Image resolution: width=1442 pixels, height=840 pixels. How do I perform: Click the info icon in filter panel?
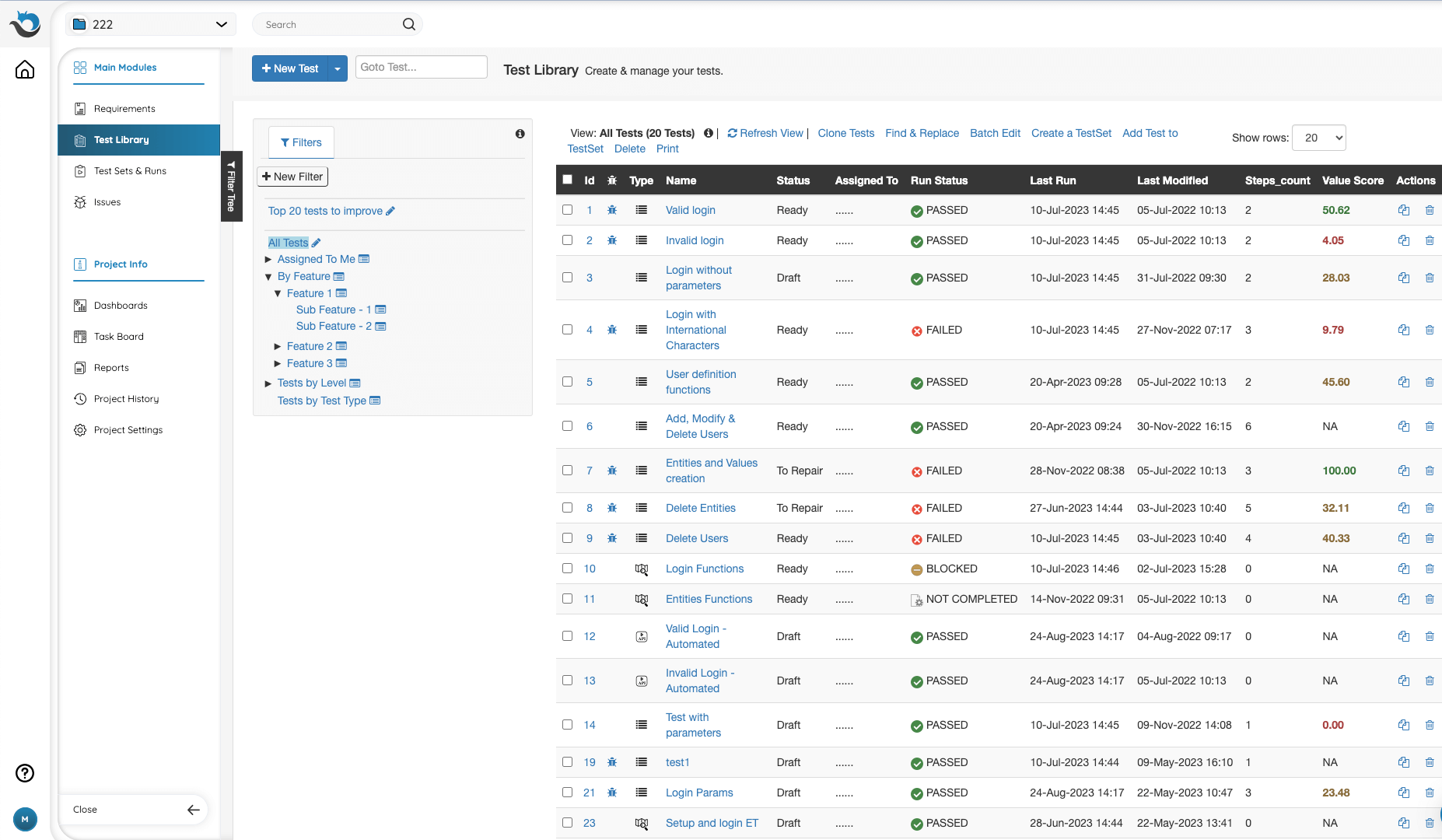(x=520, y=134)
